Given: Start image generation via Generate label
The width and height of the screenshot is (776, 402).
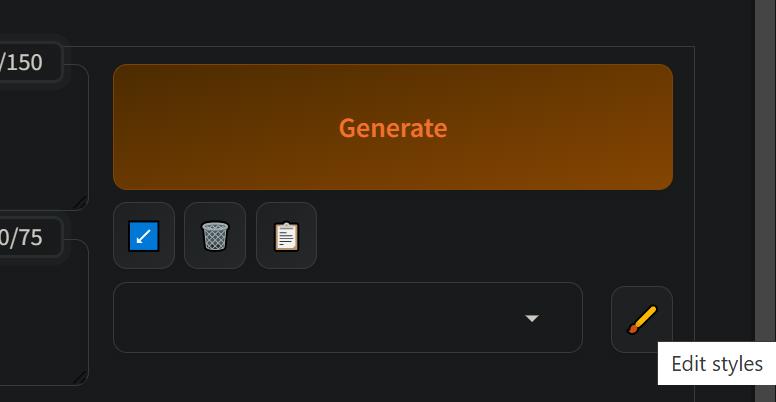Looking at the screenshot, I should [x=393, y=128].
